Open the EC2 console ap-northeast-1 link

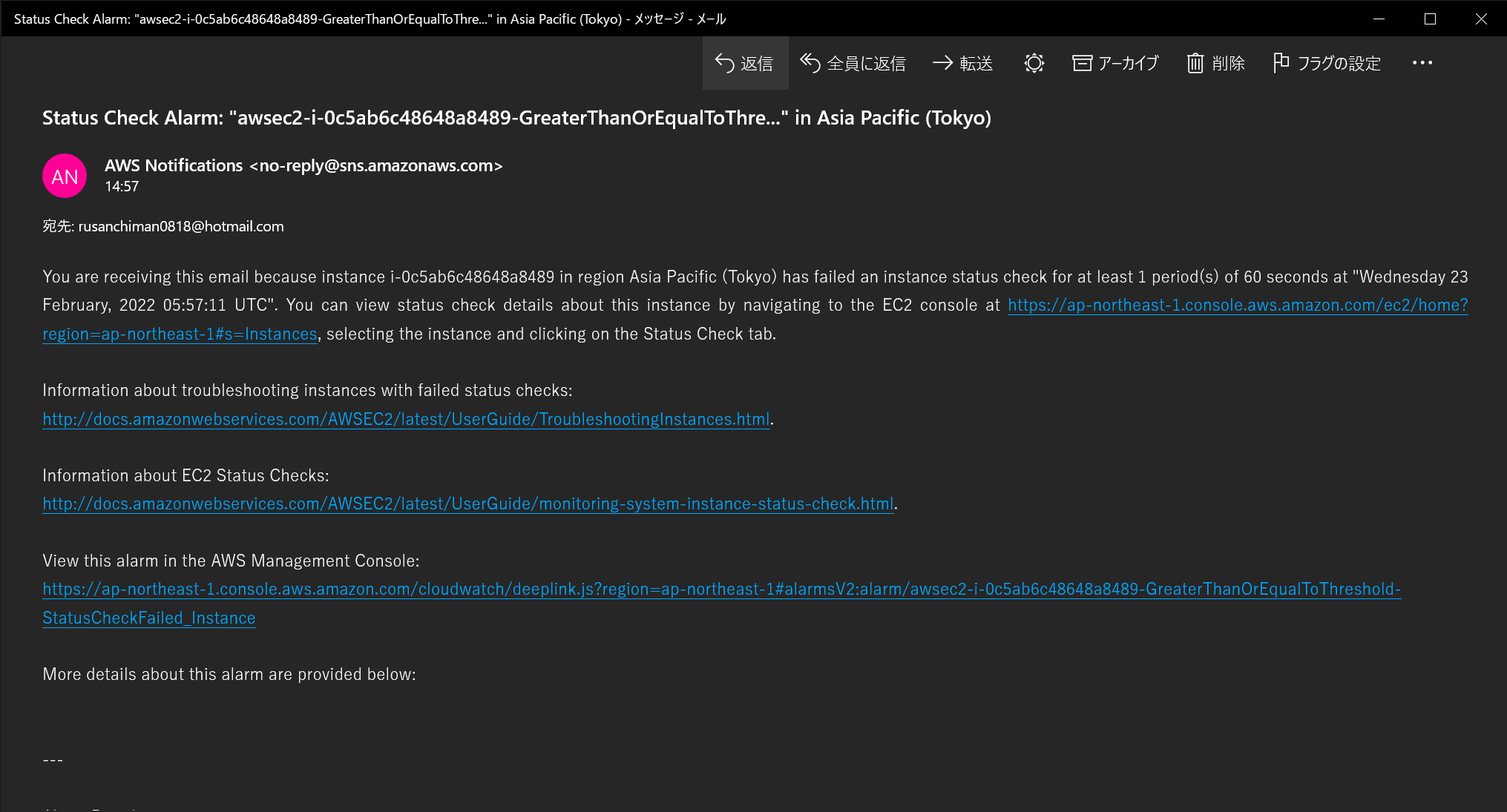click(x=1238, y=306)
